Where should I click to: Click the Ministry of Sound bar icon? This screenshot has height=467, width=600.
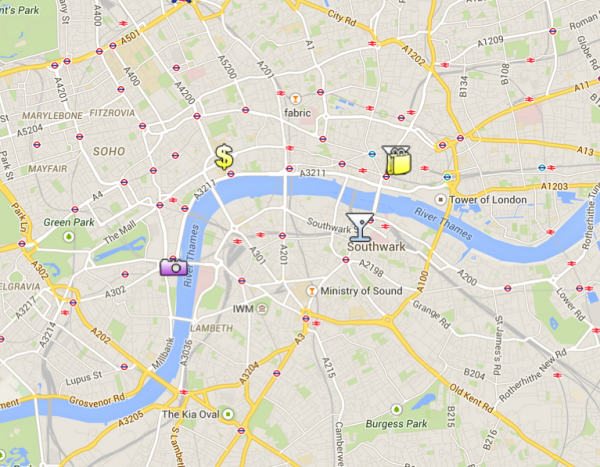tap(311, 291)
